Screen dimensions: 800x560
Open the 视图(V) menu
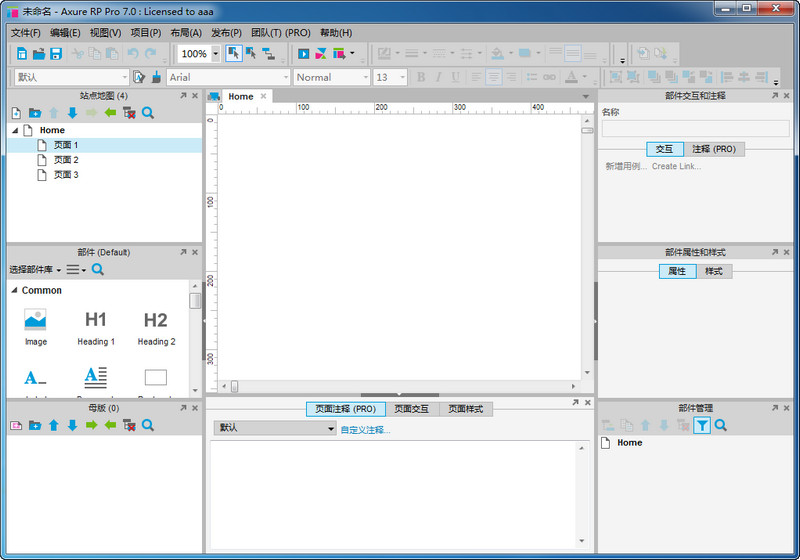pos(106,33)
